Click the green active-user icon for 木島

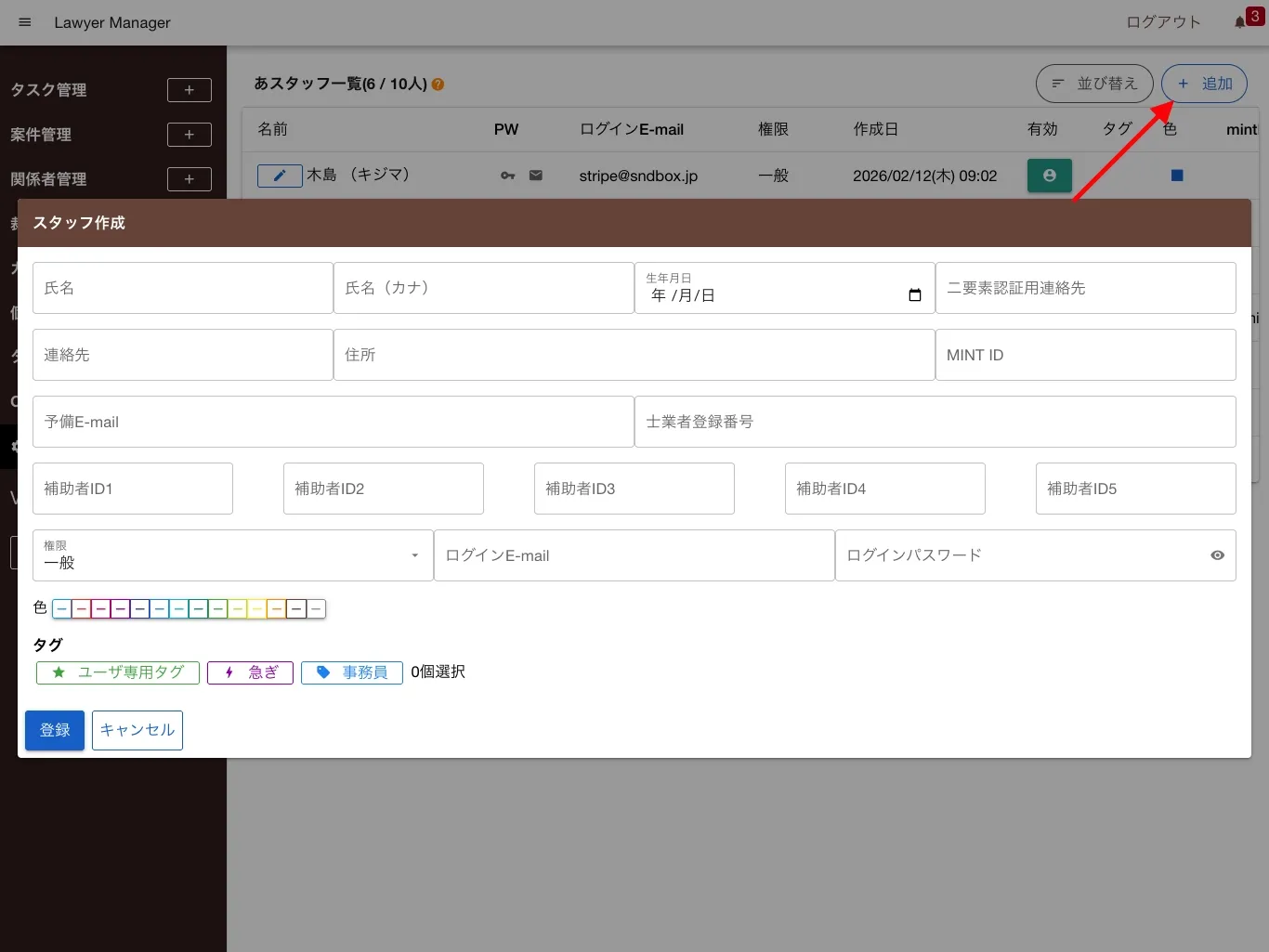click(1050, 176)
